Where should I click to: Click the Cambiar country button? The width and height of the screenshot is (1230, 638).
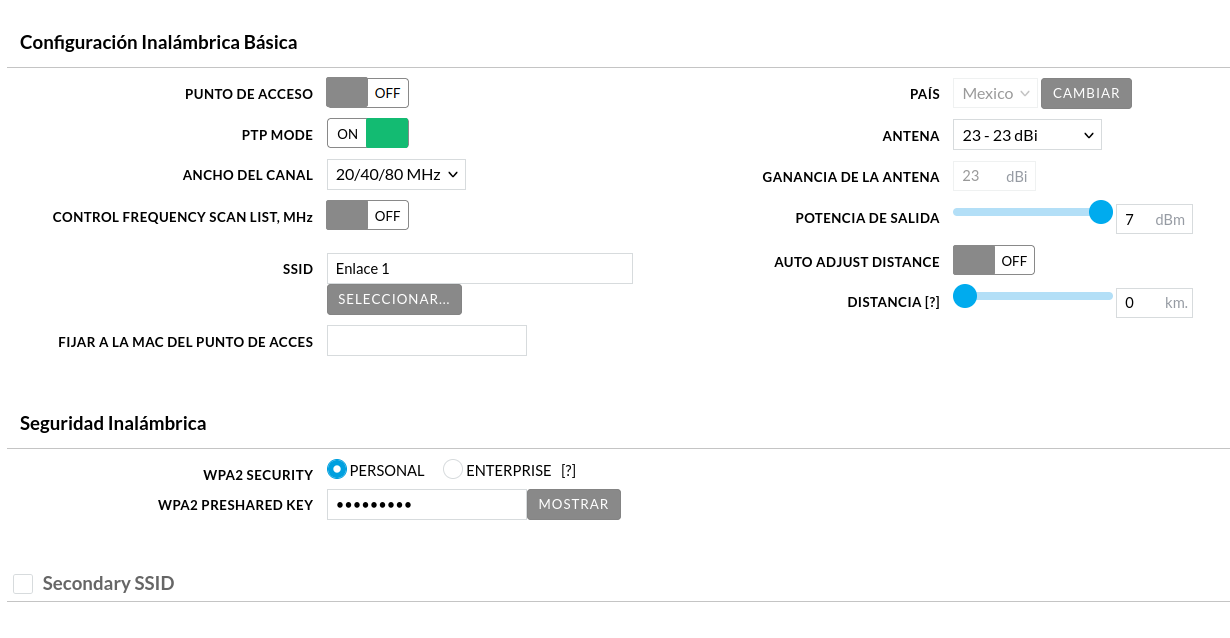tap(1086, 94)
